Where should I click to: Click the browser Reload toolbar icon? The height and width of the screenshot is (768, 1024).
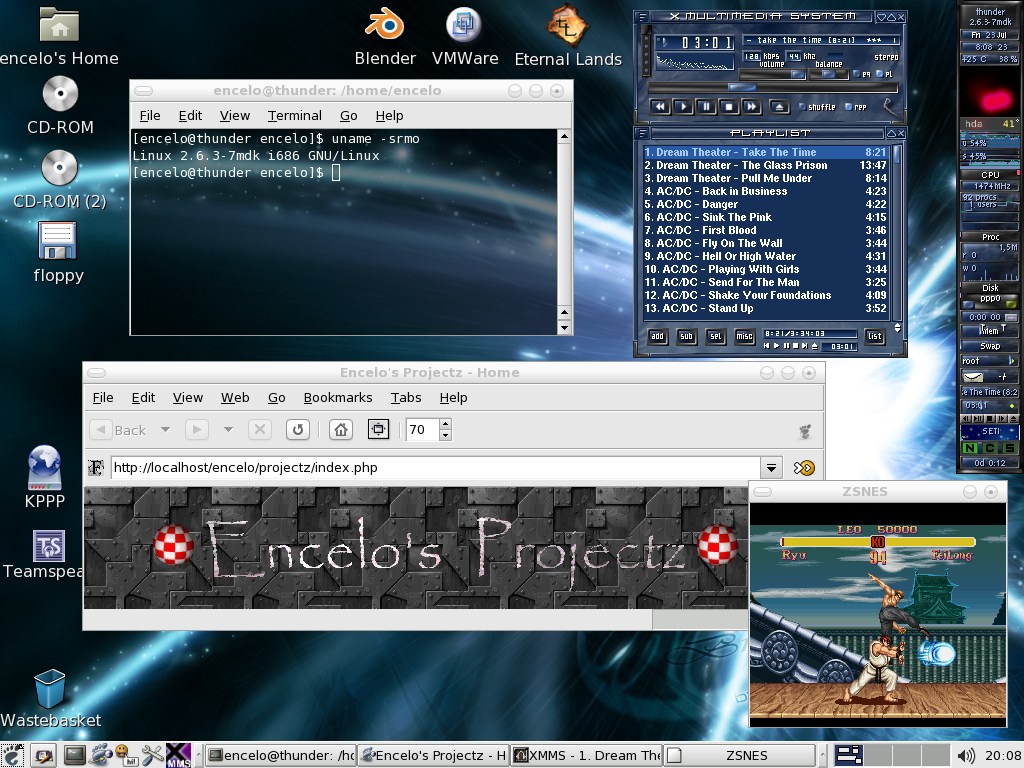tap(298, 430)
